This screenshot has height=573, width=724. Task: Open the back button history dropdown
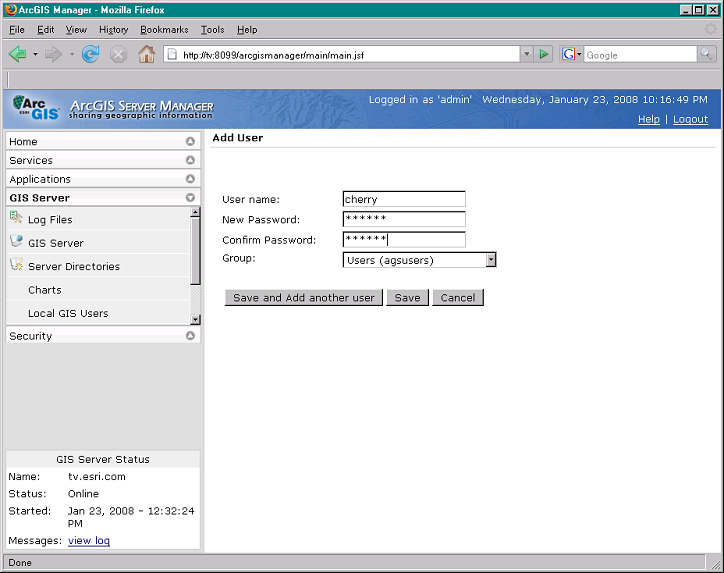tap(35, 54)
